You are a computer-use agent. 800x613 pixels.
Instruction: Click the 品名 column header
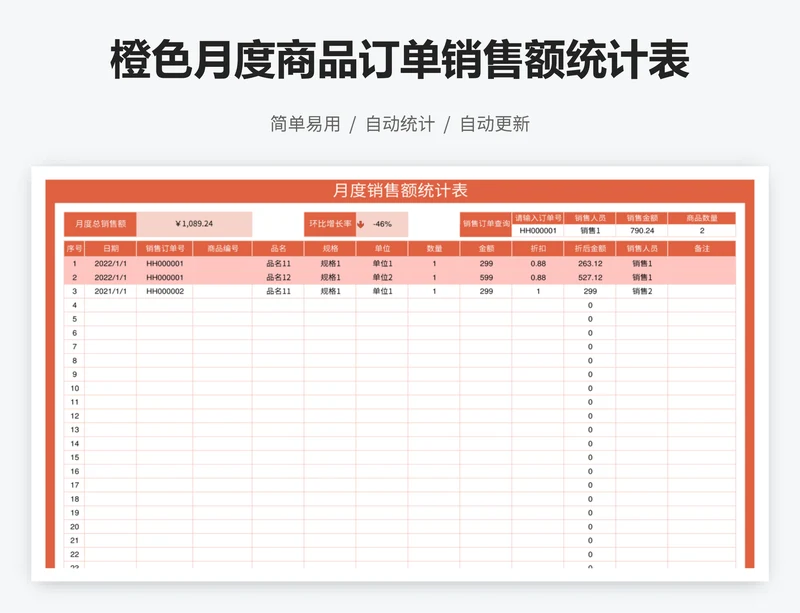[x=278, y=249]
